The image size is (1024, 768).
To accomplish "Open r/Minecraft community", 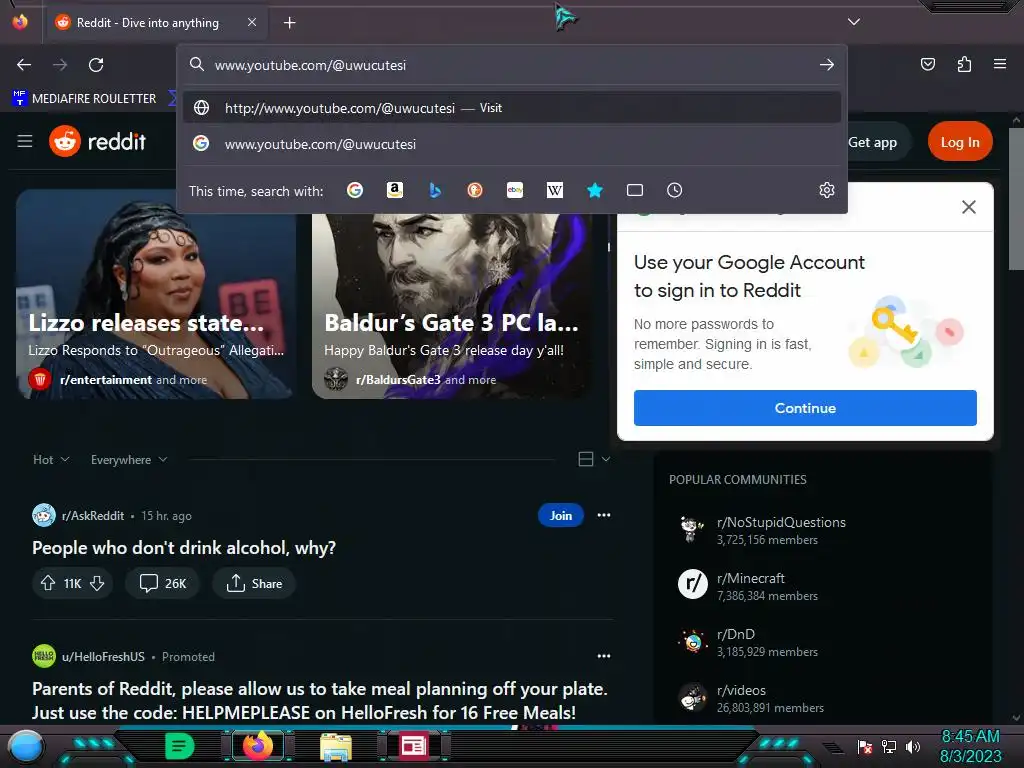I will coord(751,579).
